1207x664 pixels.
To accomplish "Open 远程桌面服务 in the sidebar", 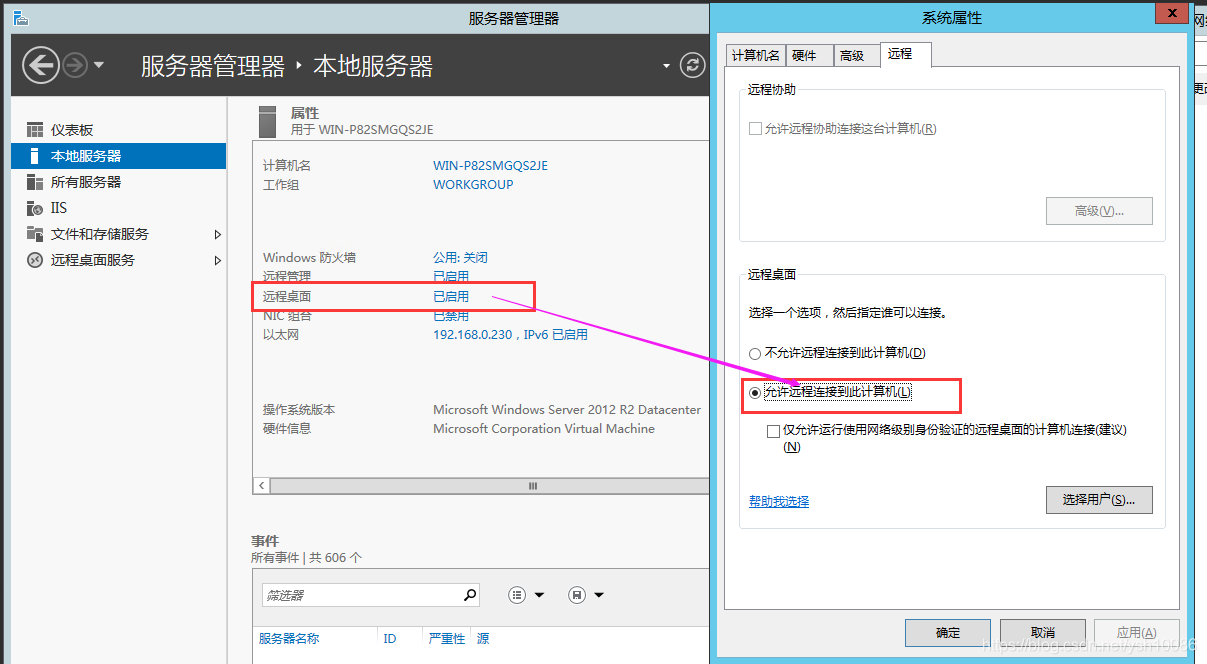I will coord(93,260).
